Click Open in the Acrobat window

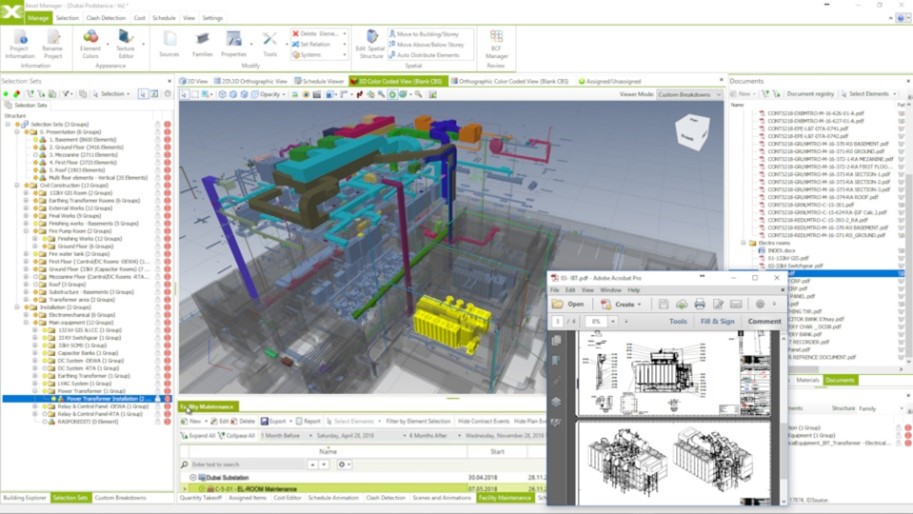tap(568, 304)
